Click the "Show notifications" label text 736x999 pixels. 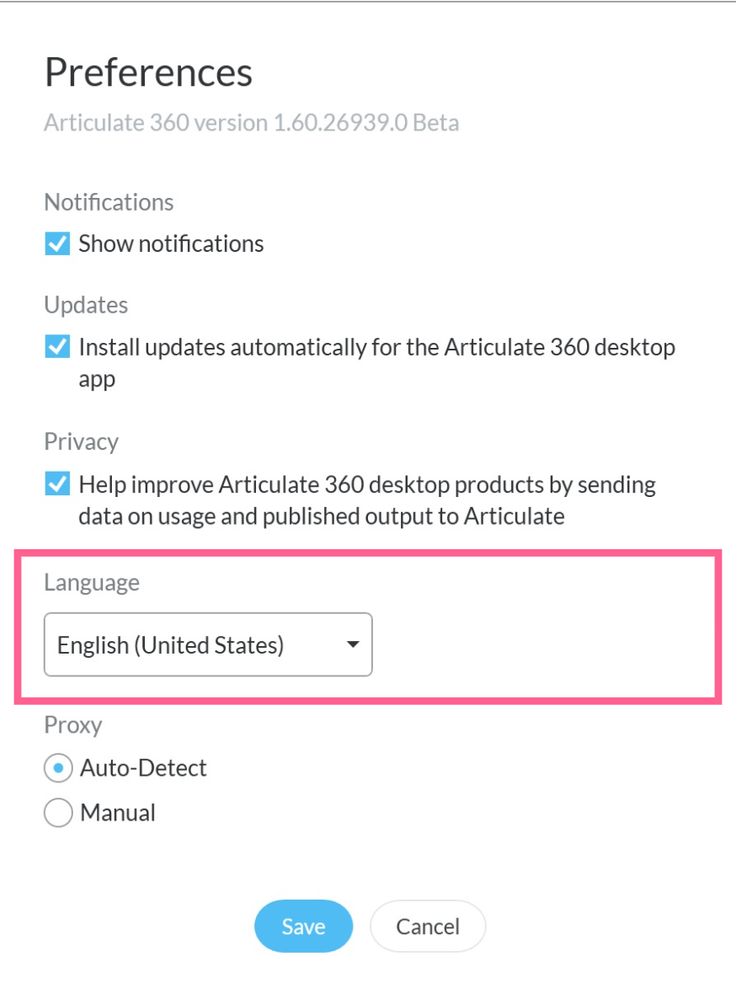(171, 244)
